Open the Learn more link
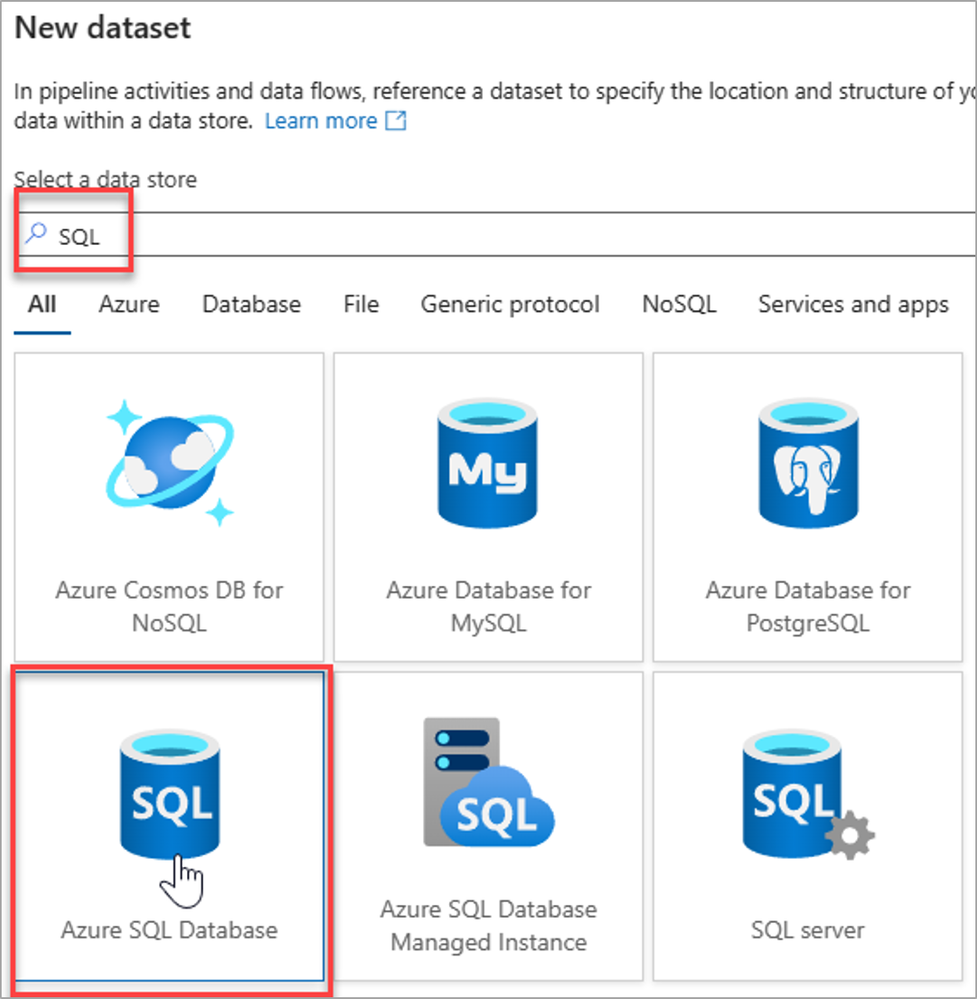The width and height of the screenshot is (977, 999). point(321,122)
